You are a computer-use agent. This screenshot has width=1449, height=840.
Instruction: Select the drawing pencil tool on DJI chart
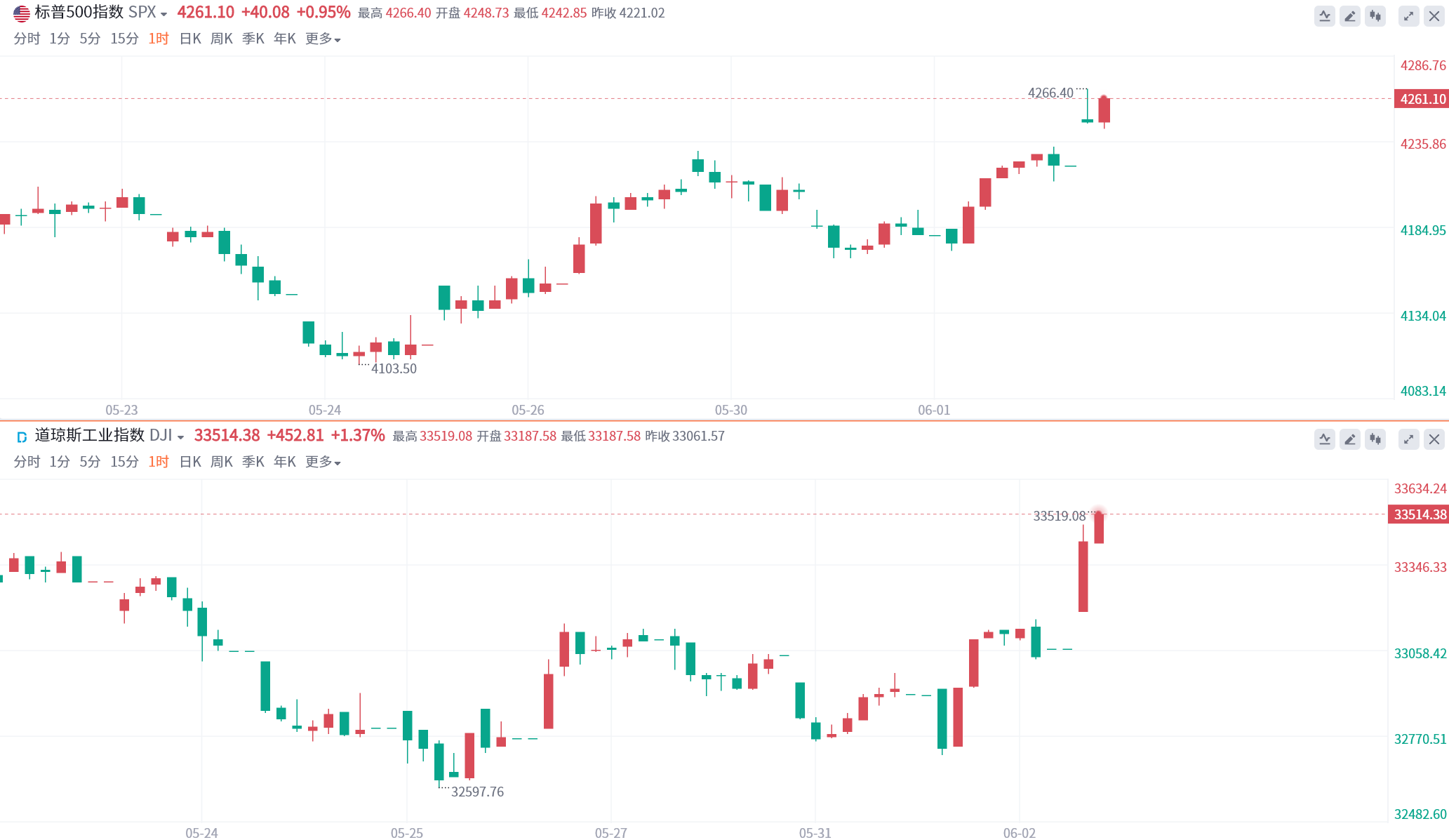click(x=1349, y=439)
